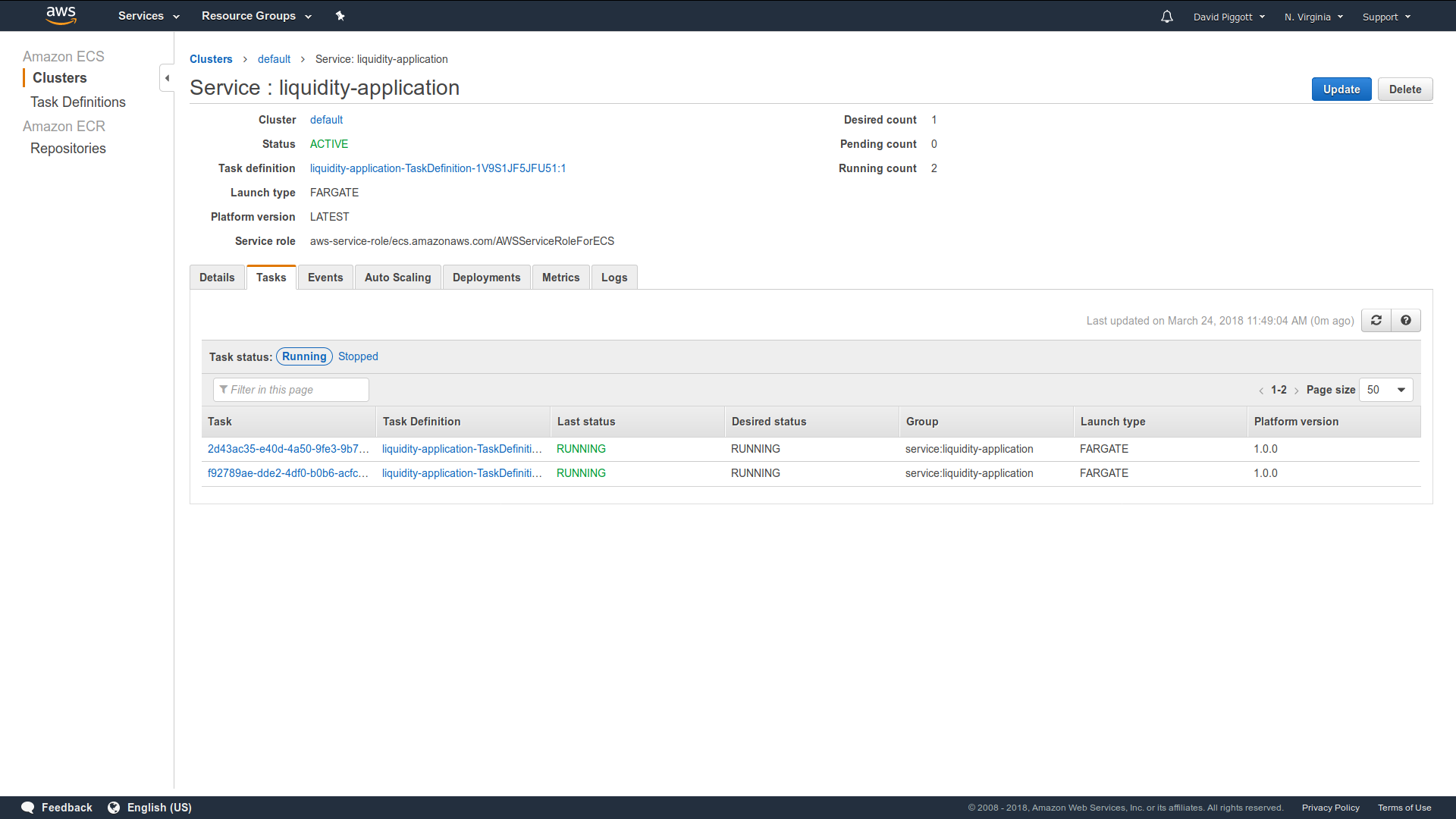Open the Page size dropdown

[1385, 390]
